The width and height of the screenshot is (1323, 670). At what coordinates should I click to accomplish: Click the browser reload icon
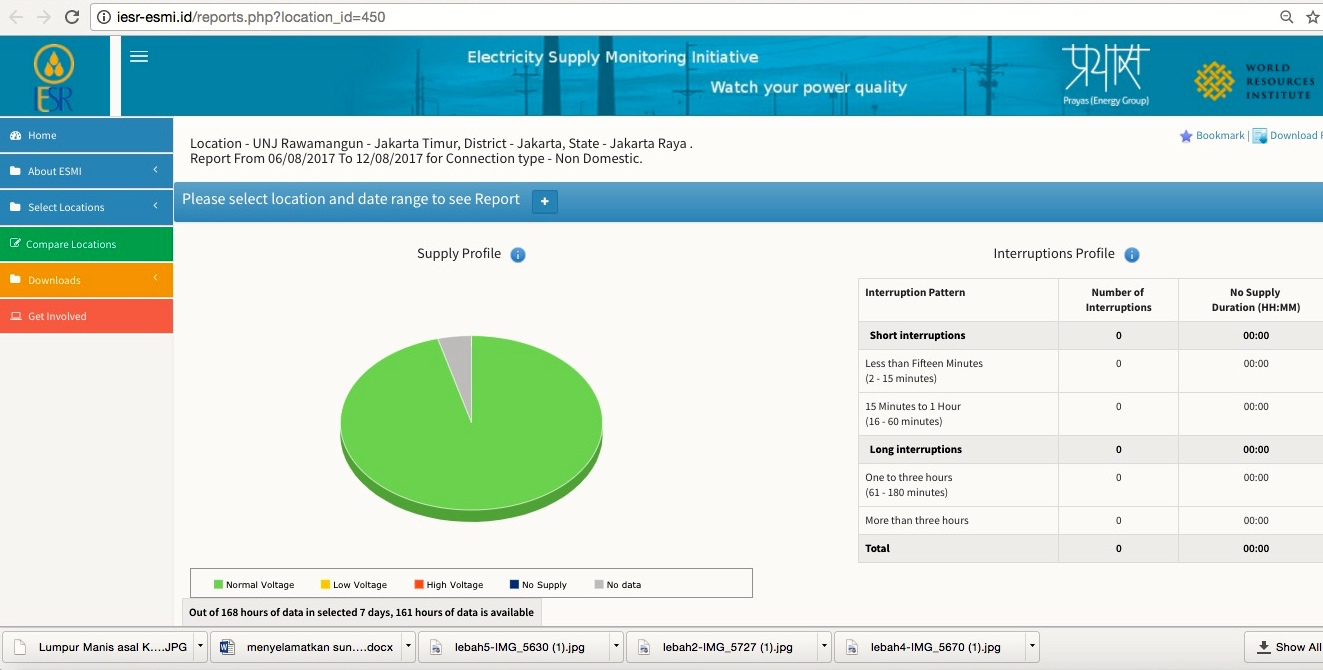(72, 17)
